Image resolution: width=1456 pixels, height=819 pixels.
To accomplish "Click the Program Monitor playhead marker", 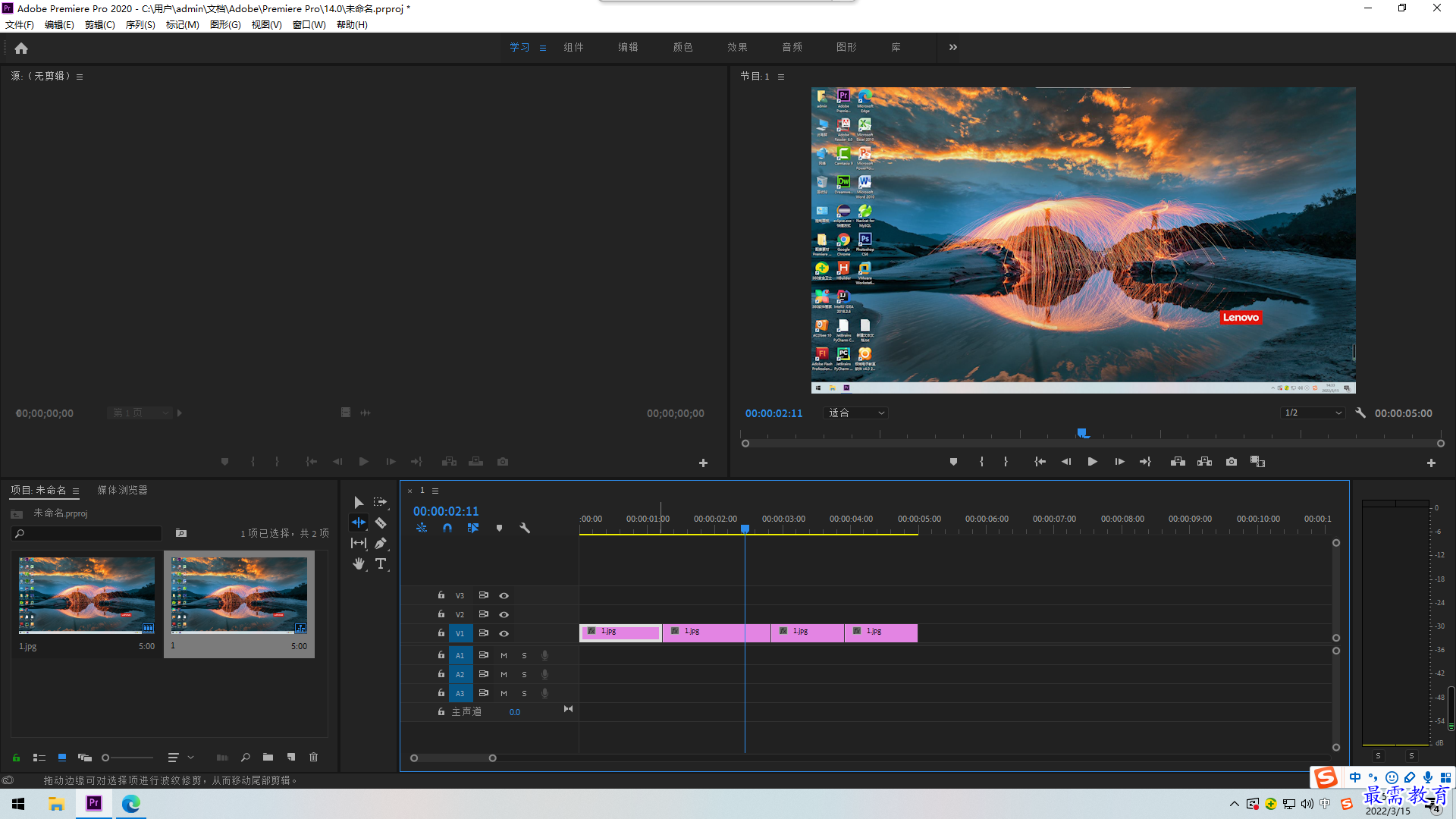I will pyautogui.click(x=1083, y=433).
